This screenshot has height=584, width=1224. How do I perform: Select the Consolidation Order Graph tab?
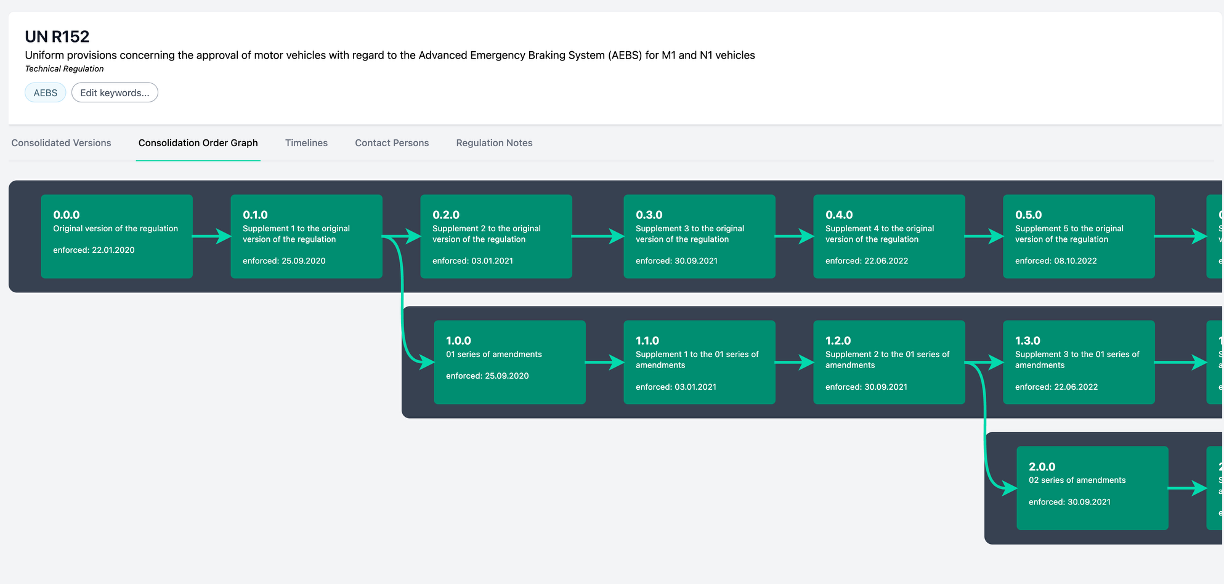[198, 143]
